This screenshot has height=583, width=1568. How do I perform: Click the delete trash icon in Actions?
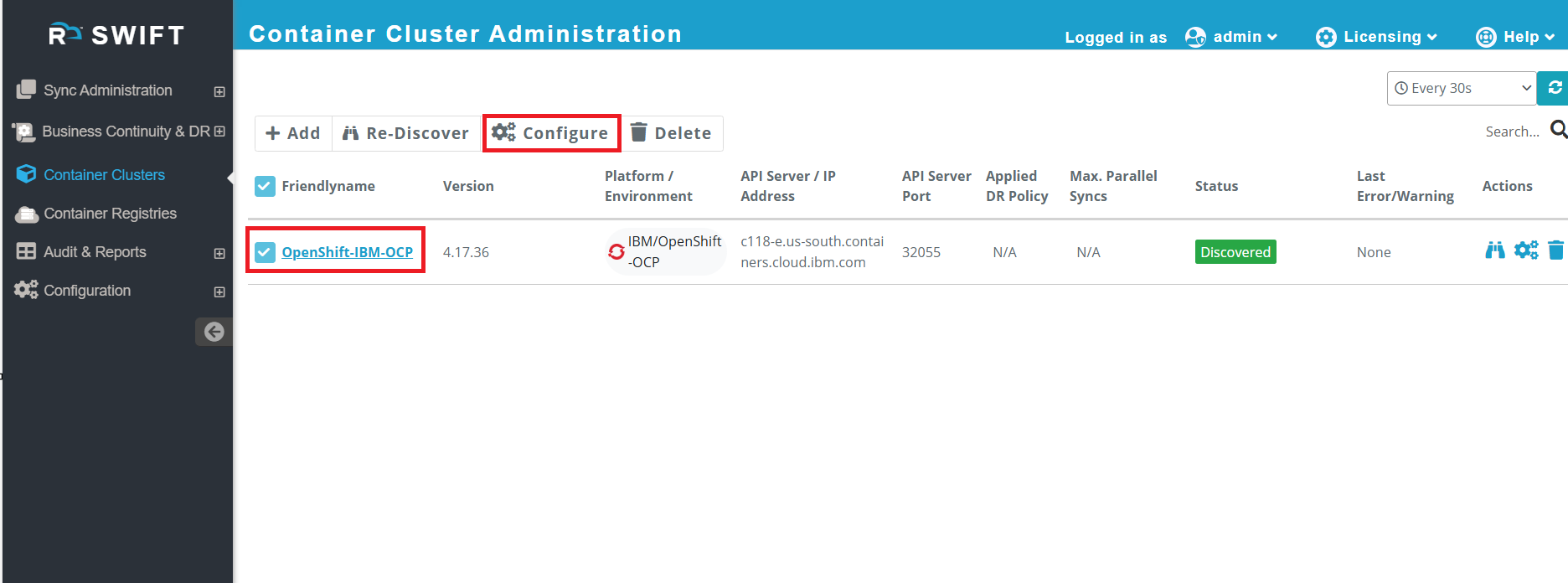1556,250
